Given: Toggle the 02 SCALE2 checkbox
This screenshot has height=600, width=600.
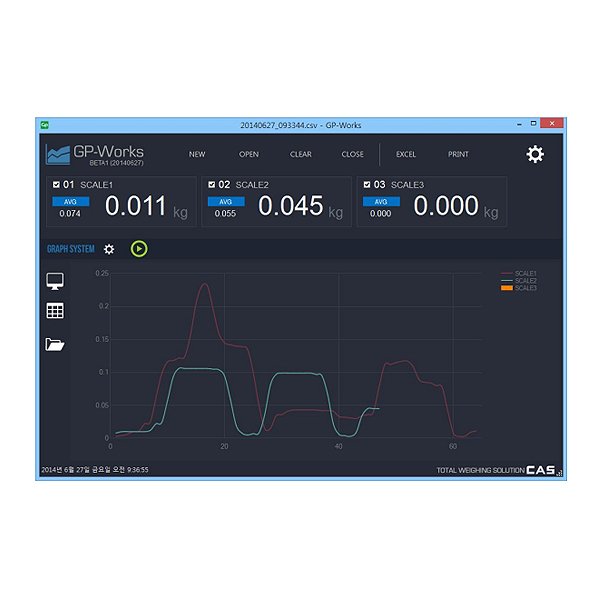Looking at the screenshot, I should (211, 185).
